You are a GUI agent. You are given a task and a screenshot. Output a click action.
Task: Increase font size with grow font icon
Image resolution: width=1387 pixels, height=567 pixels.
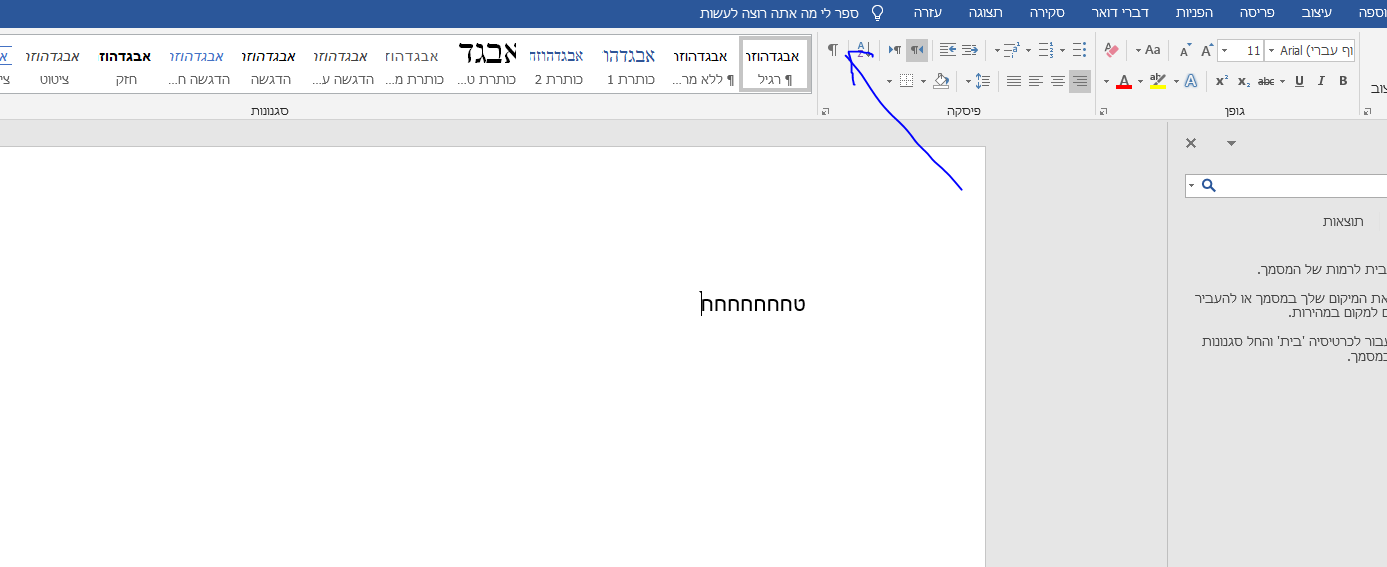(x=1207, y=50)
